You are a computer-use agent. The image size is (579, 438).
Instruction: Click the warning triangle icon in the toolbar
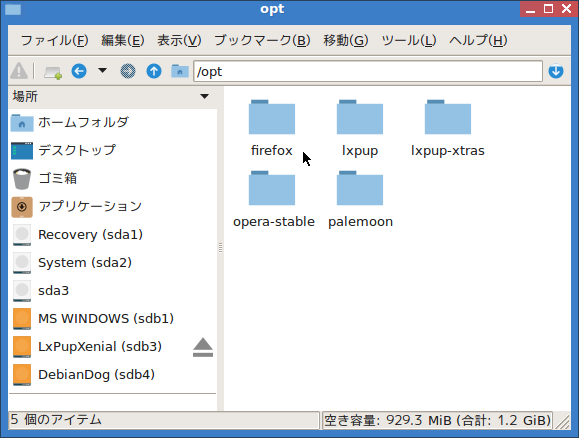coord(19,71)
